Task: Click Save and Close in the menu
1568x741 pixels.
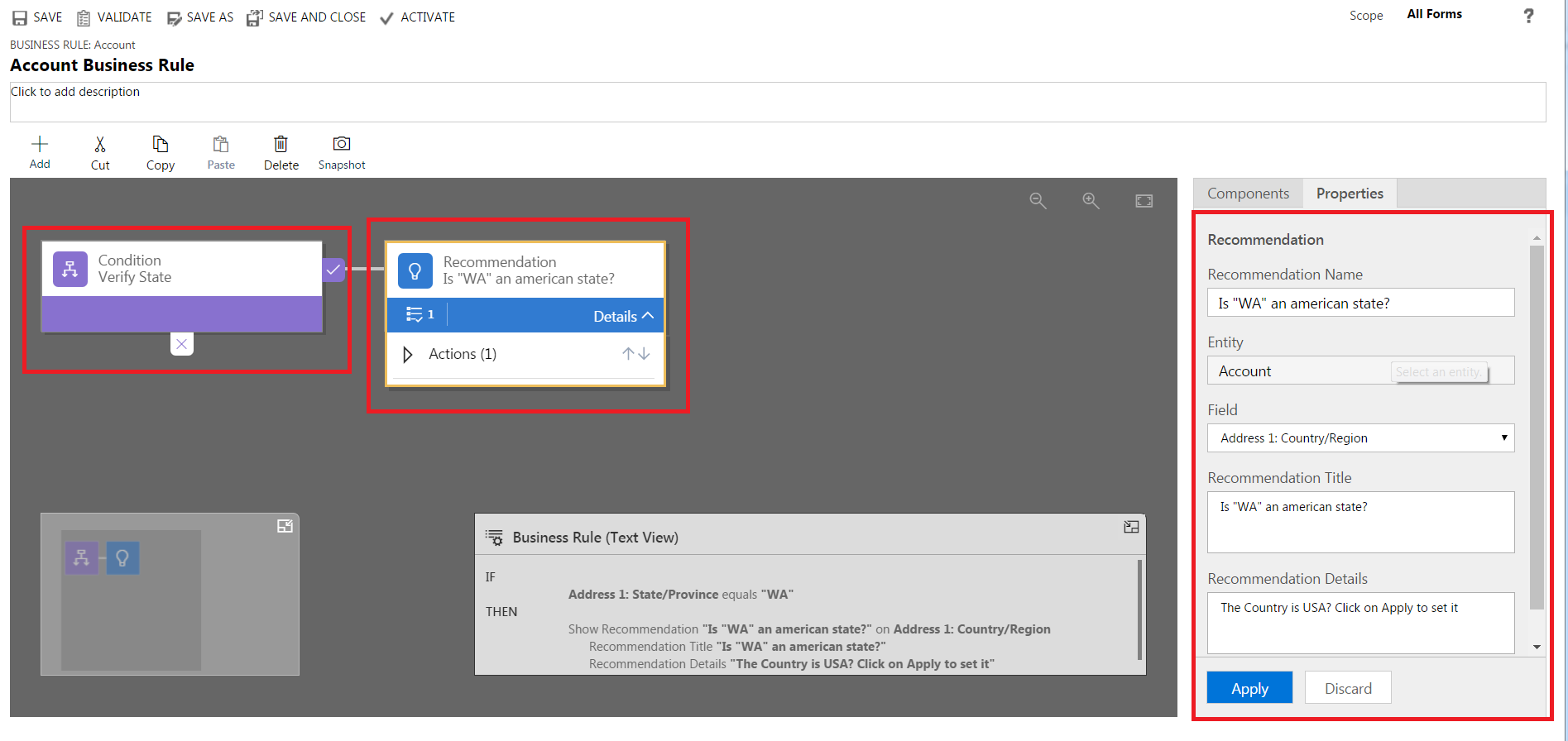Action: coord(307,17)
